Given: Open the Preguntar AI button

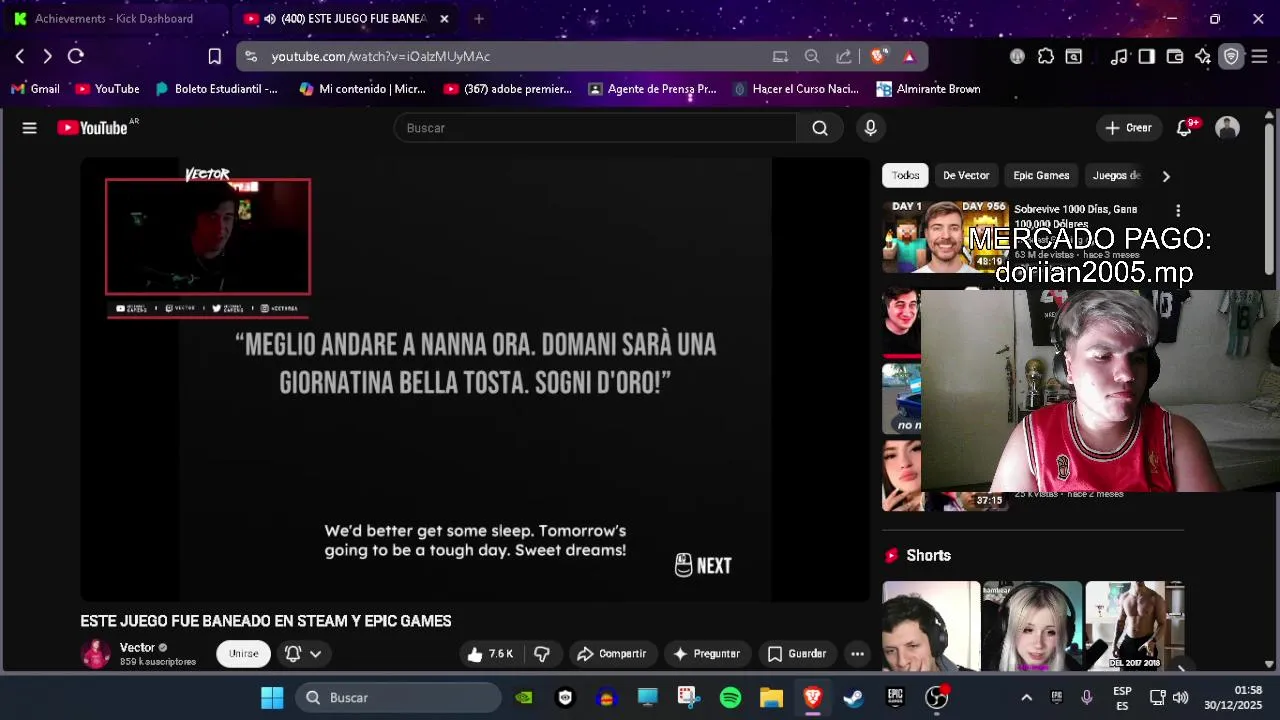Looking at the screenshot, I should (x=706, y=654).
